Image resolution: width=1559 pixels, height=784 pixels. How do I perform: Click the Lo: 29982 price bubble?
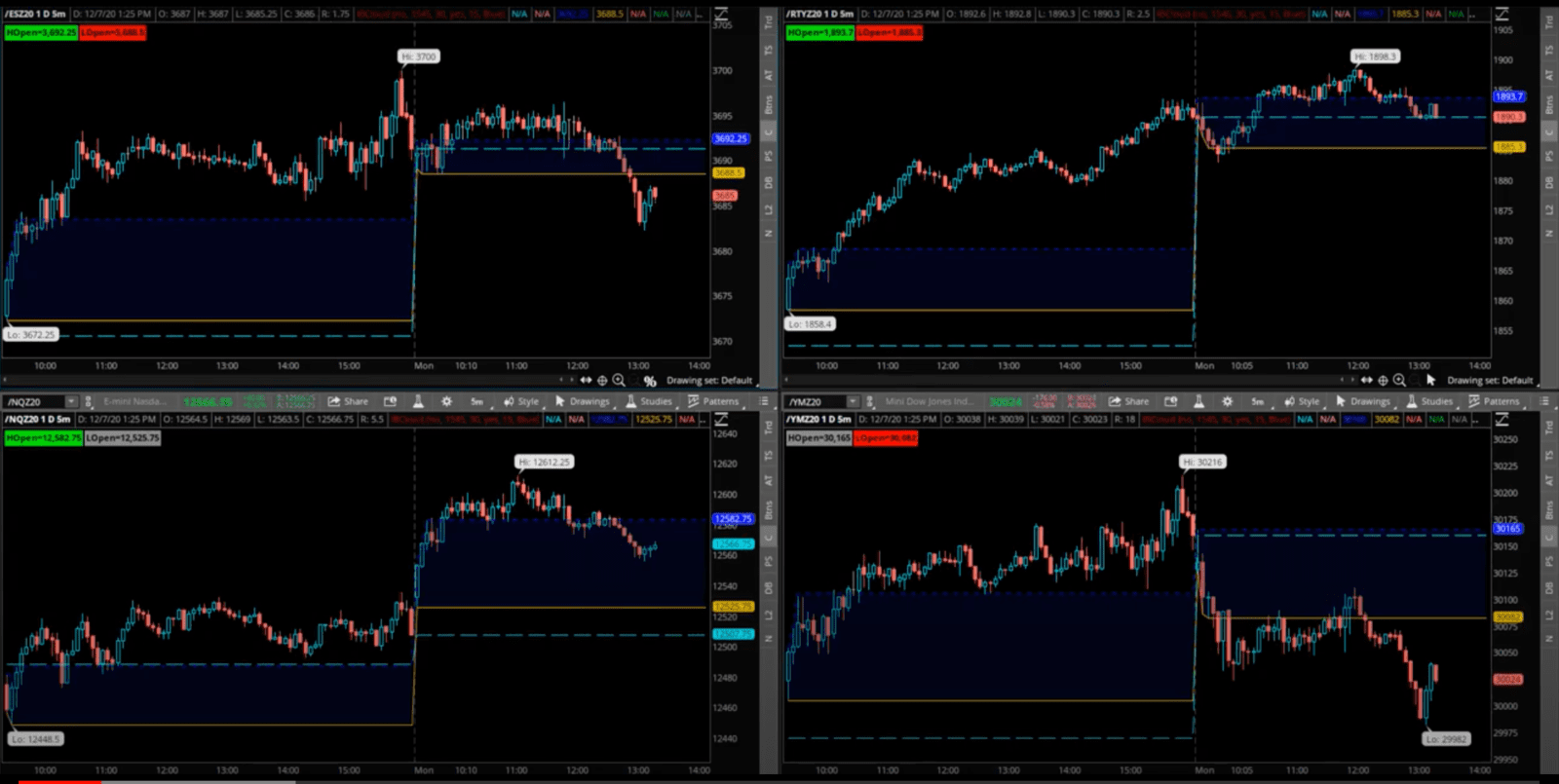tap(1446, 739)
